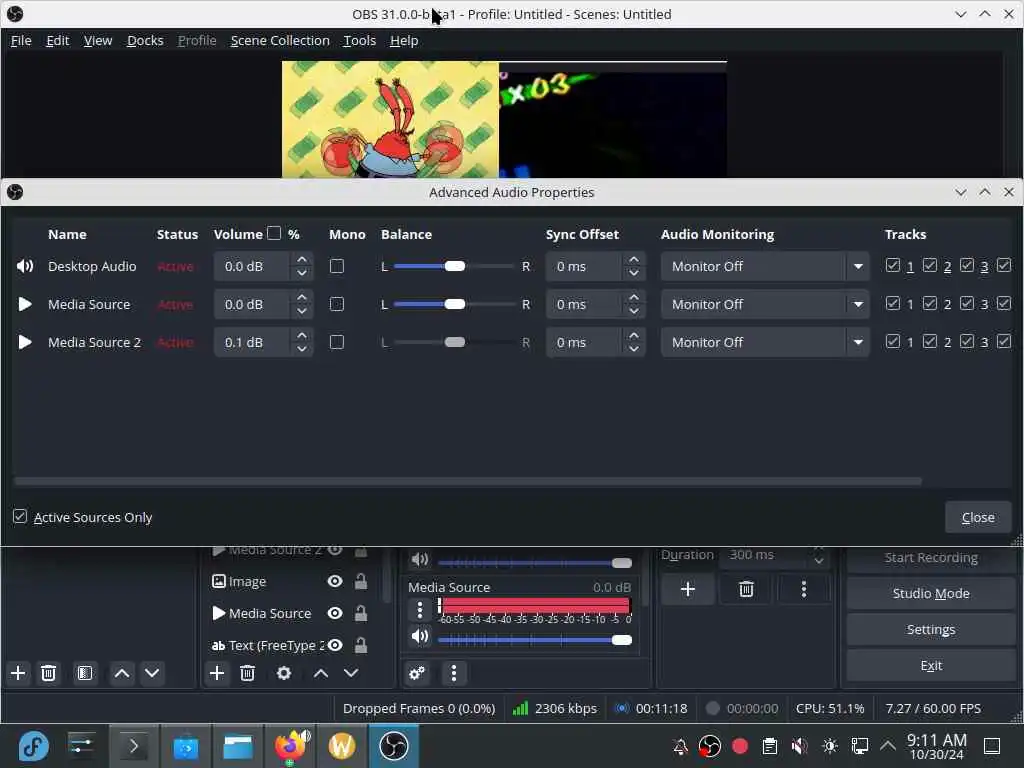This screenshot has height=768, width=1024.
Task: Enable Mono for Media Source
Action: click(337, 304)
